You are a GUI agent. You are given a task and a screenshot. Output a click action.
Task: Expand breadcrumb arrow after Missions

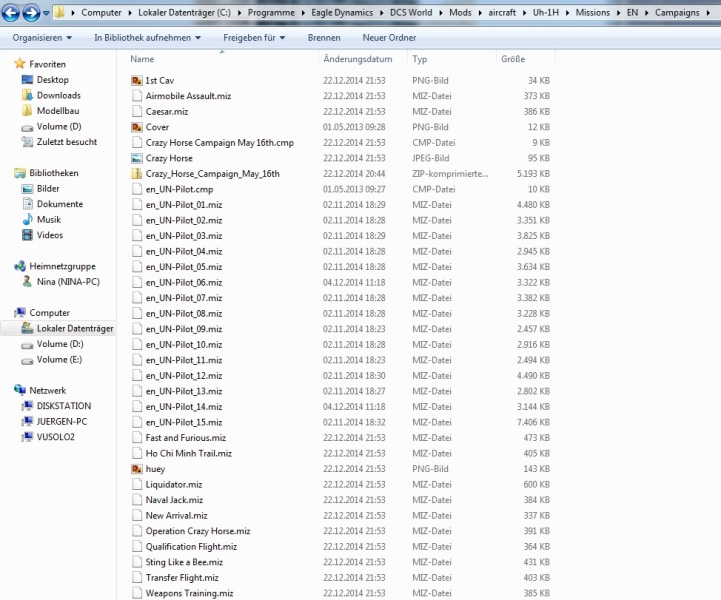(x=618, y=13)
